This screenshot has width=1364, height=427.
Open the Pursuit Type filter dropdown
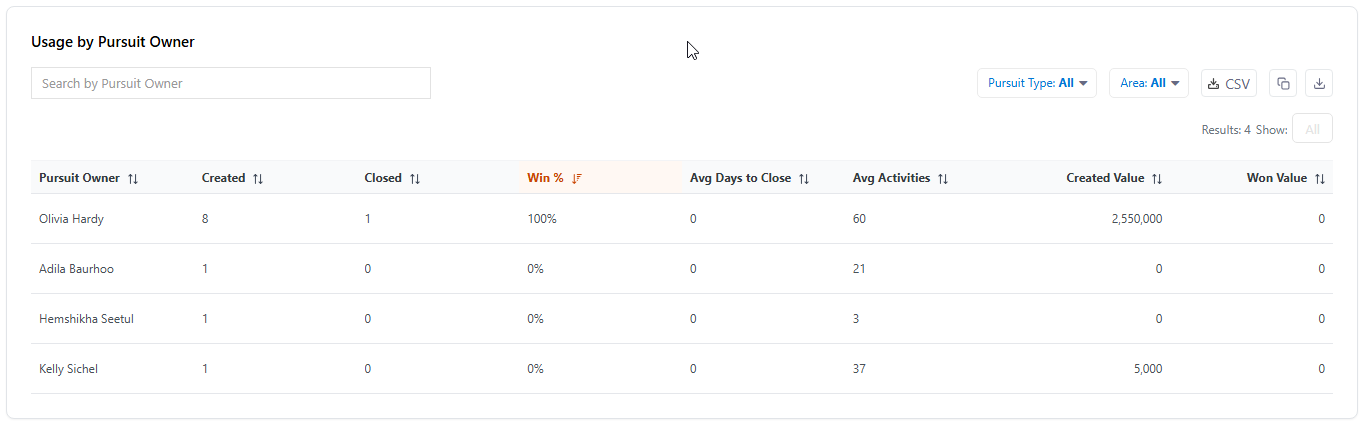click(x=1037, y=83)
